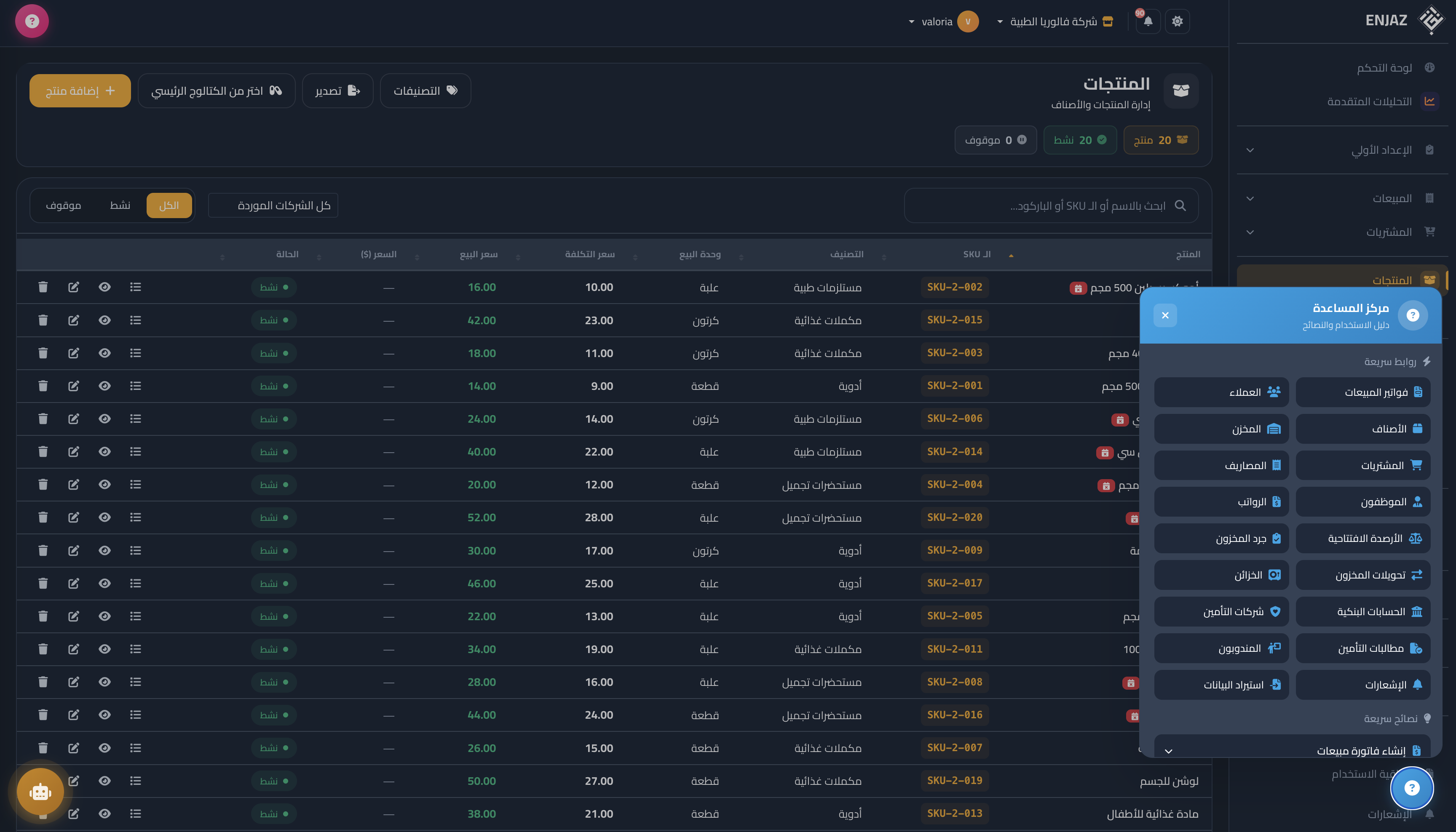Screen dimensions: 1456x832
Task: Click اختر من الكتالوج الرئيسي button
Action: [217, 91]
